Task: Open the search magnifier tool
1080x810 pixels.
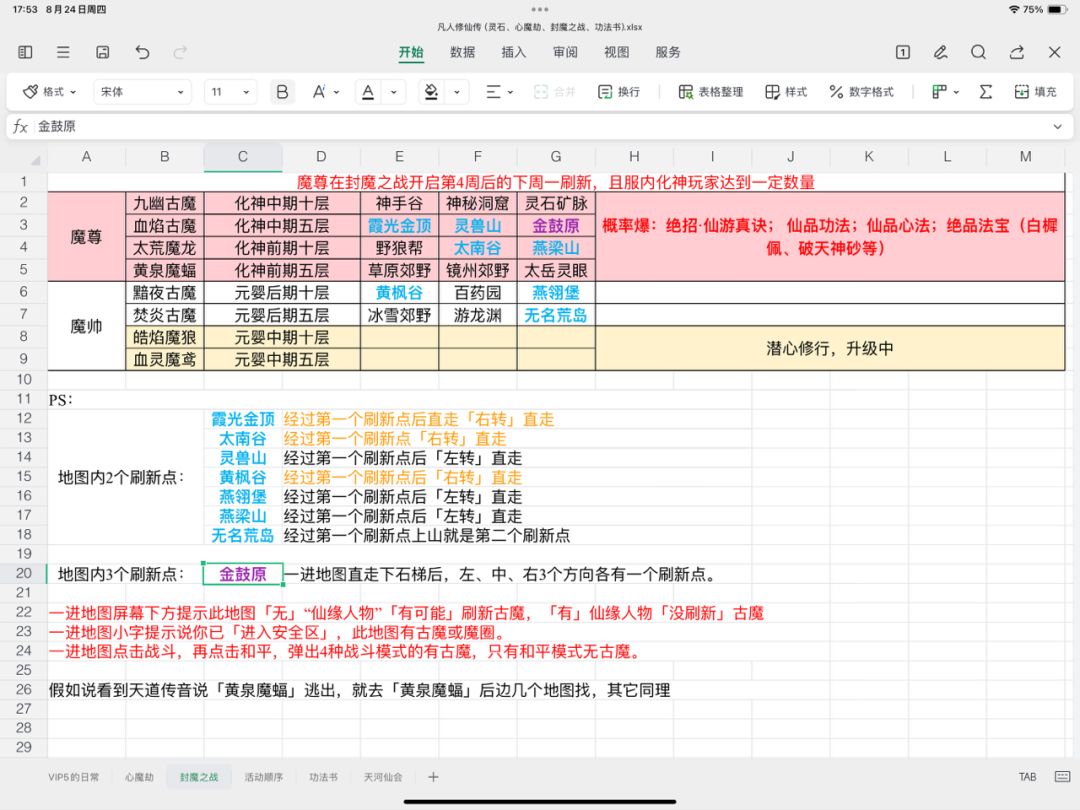Action: 978,52
